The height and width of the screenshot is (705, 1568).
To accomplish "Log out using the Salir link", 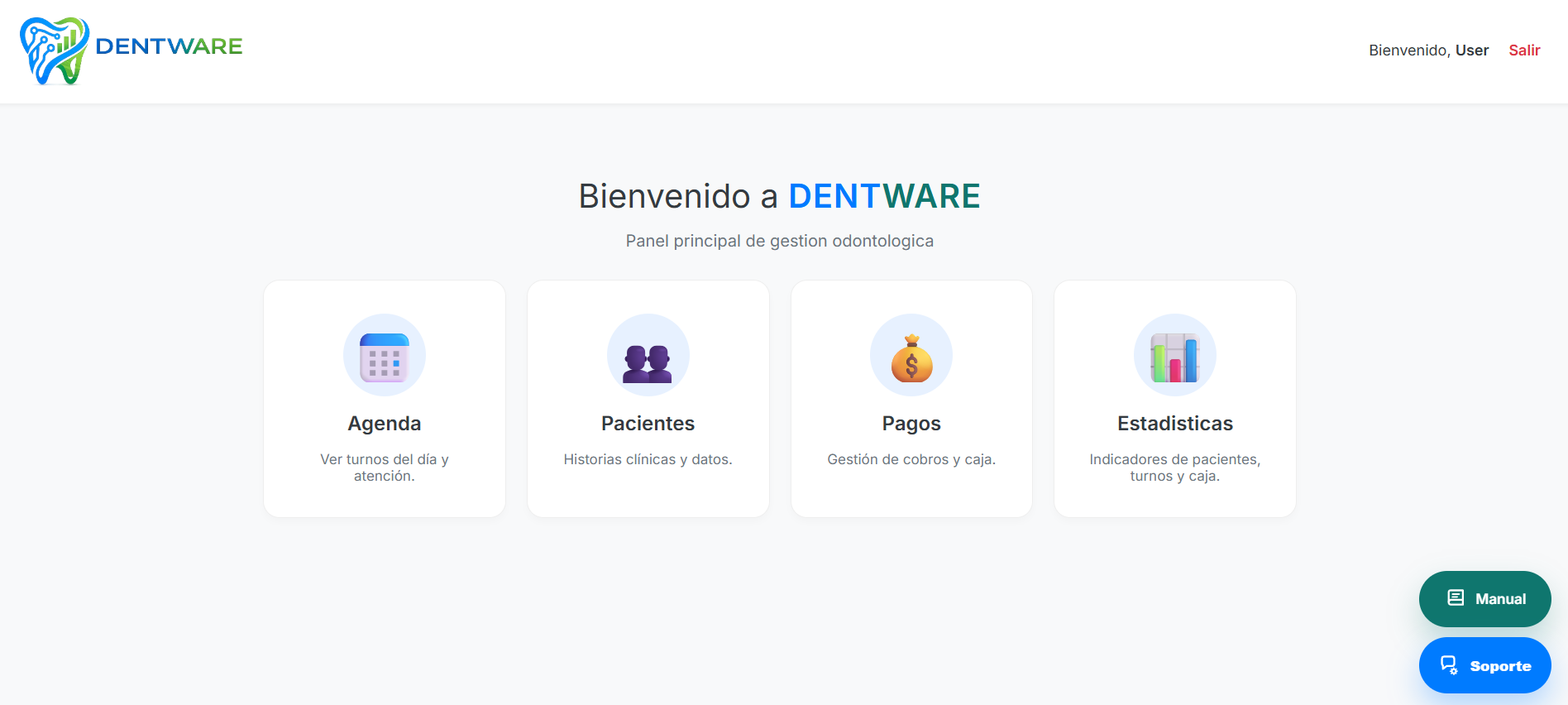I will coord(1524,50).
